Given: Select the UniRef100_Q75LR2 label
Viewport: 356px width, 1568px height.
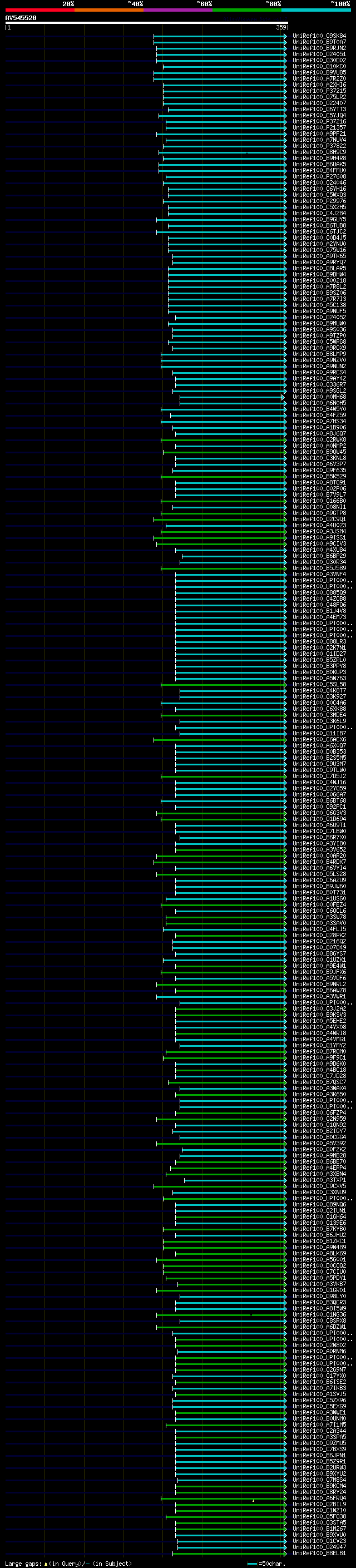Looking at the screenshot, I should click(x=319, y=97).
